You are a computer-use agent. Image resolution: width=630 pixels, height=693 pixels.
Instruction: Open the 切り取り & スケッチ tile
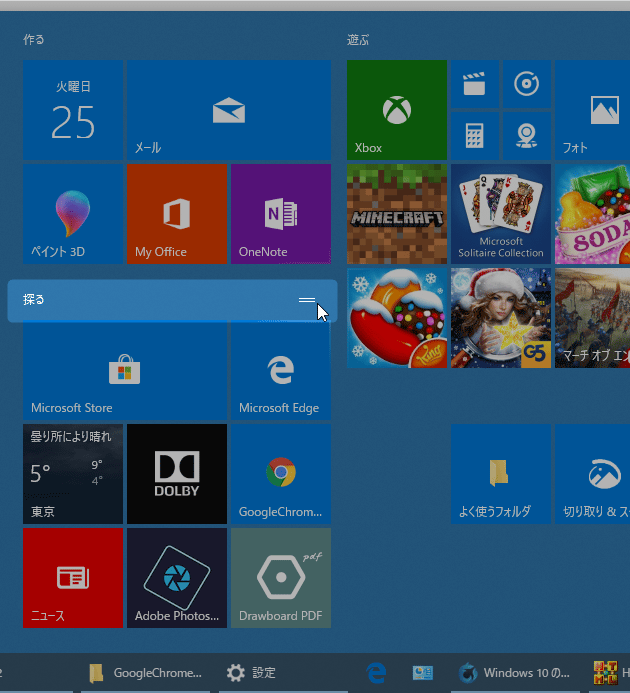coord(592,474)
